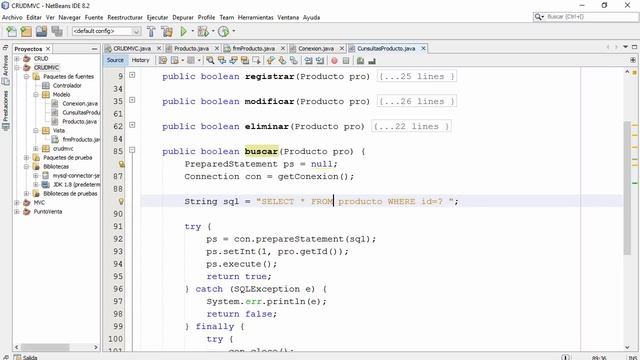Show the opened documents list arrow
Image resolution: width=640 pixels, height=360 pixels.
pyautogui.click(x=625, y=47)
